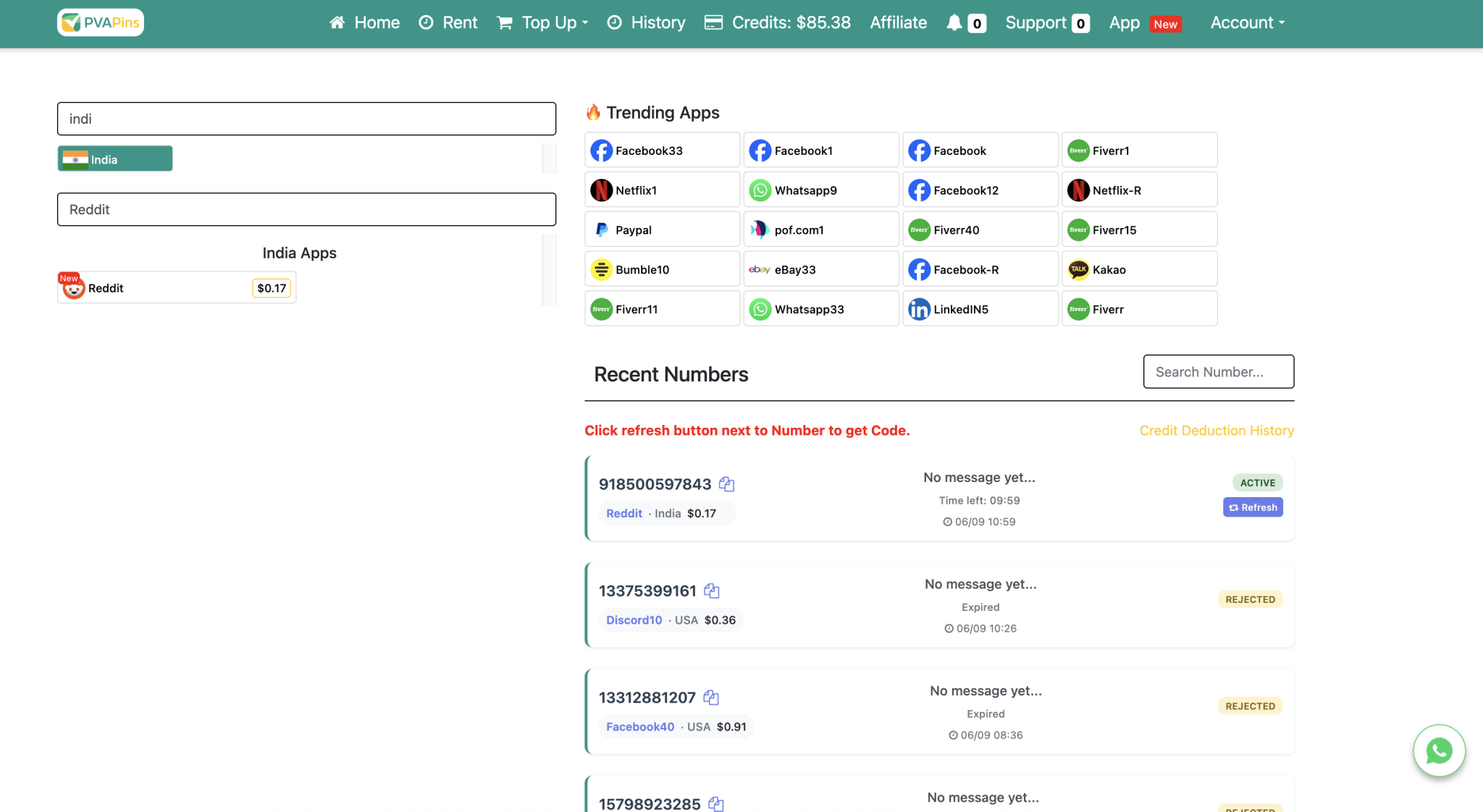Click the PVAPins logo
1483x812 pixels.
[100, 22]
